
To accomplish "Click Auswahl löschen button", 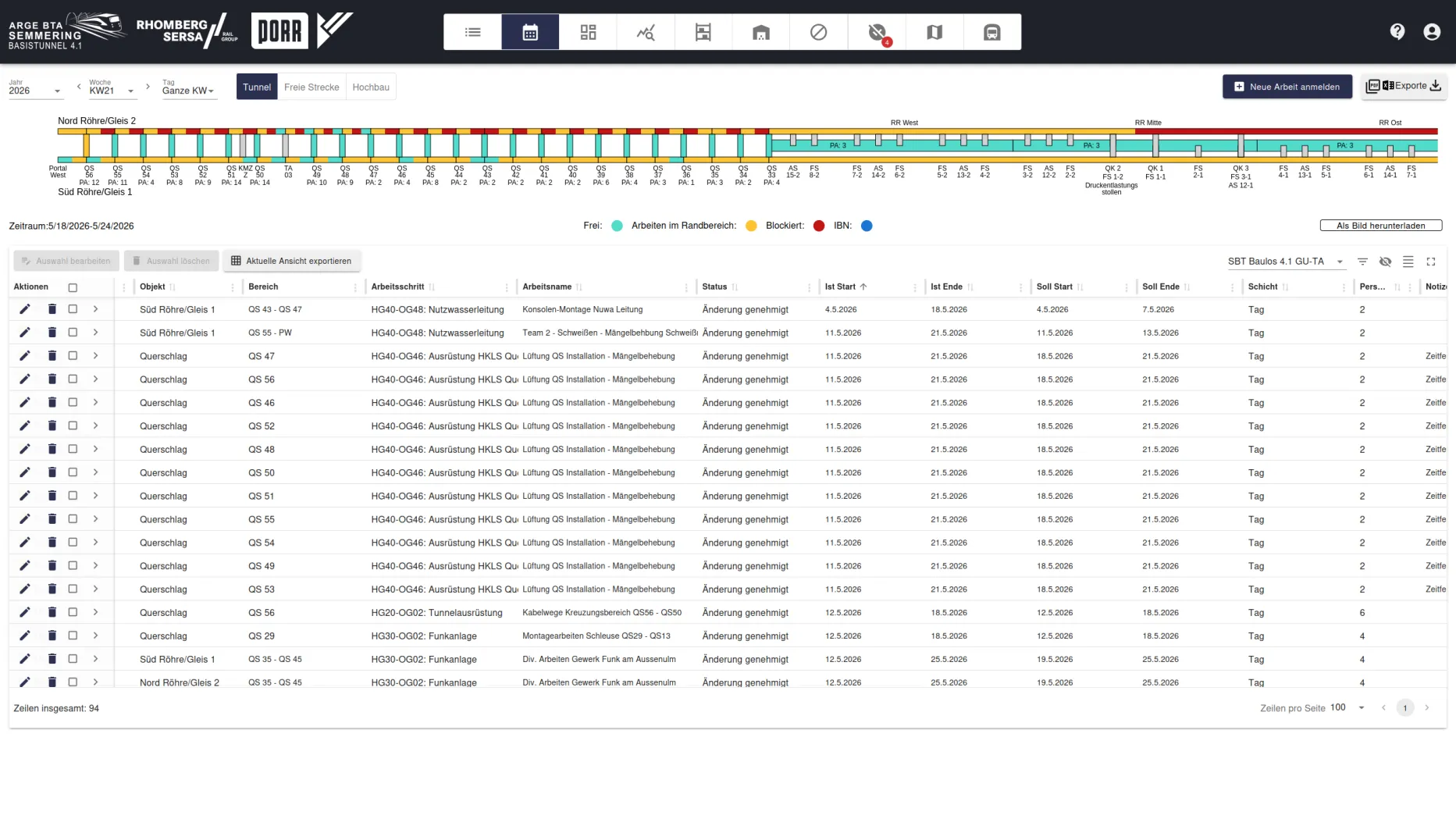I will click(x=170, y=261).
